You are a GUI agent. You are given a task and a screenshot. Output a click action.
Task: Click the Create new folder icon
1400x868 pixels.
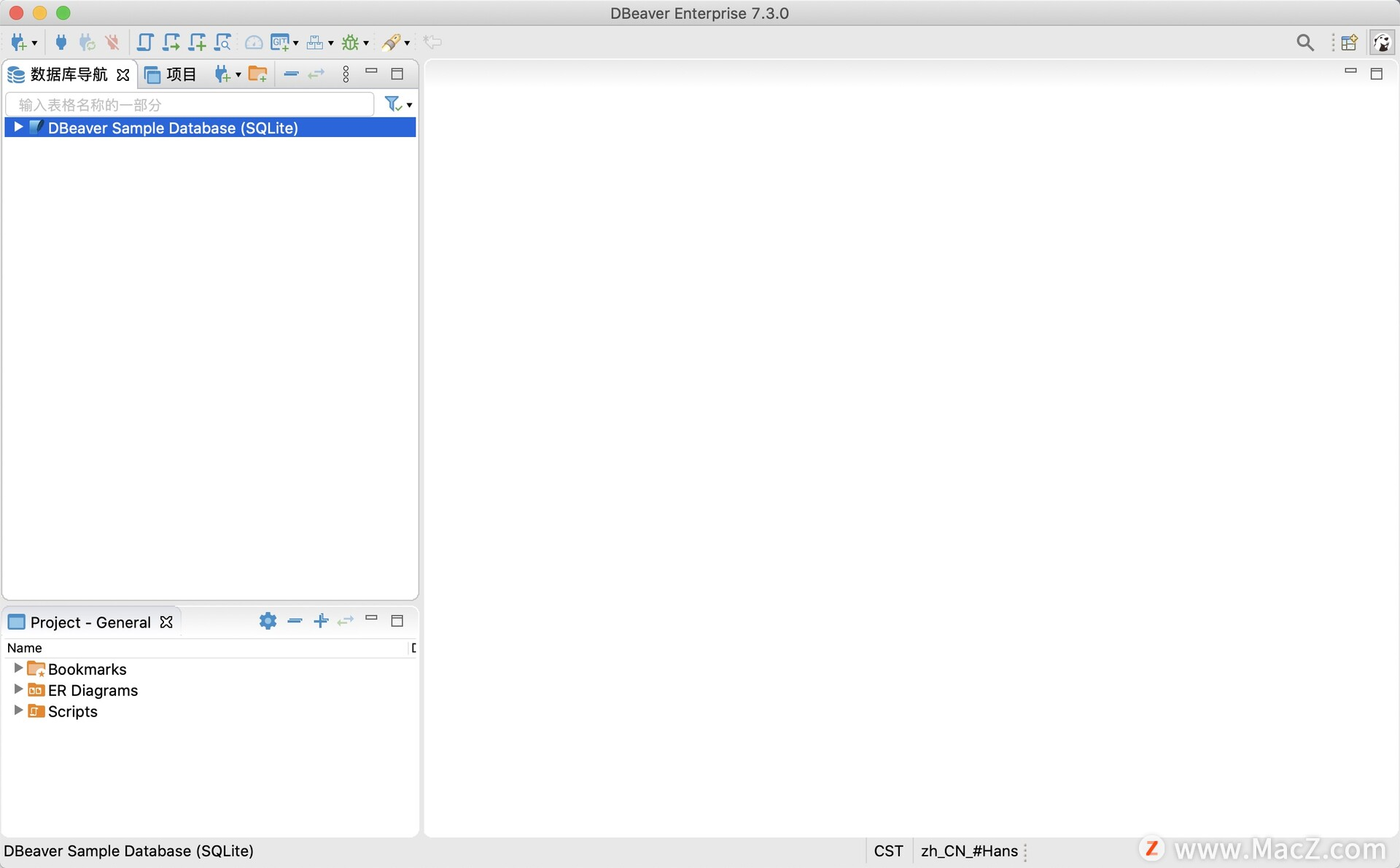tap(257, 74)
